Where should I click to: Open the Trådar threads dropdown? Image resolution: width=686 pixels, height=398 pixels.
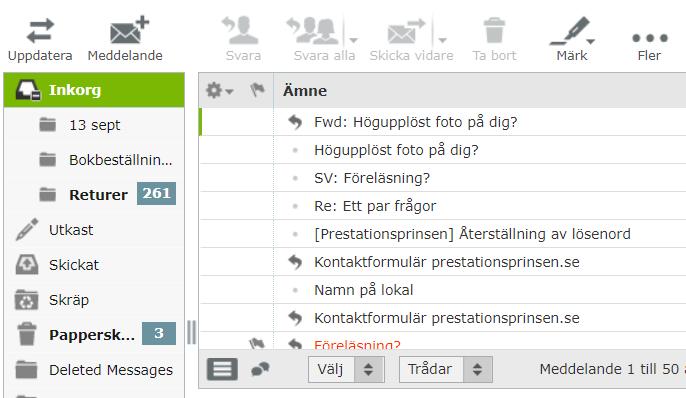click(x=446, y=370)
